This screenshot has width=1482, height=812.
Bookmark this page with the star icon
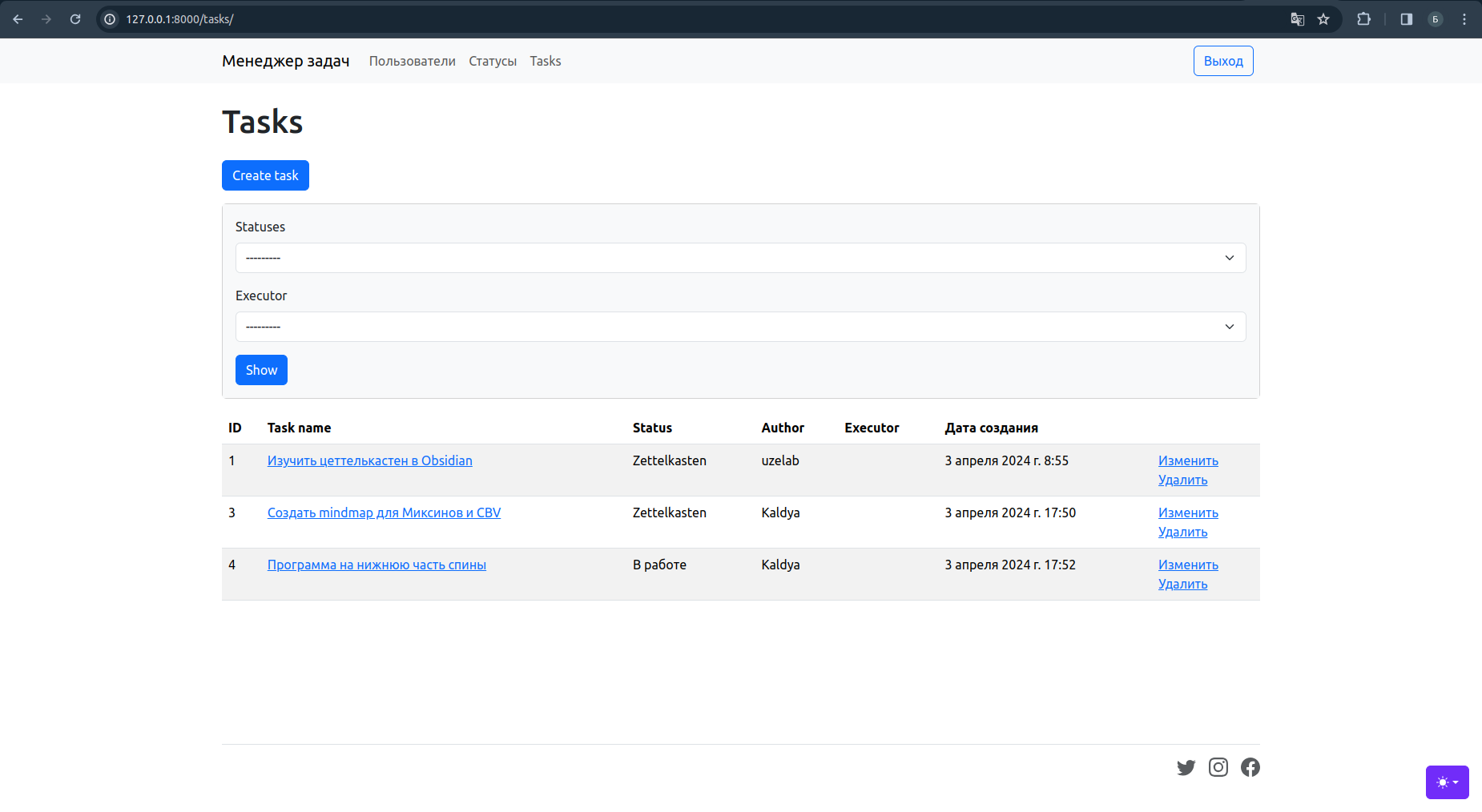click(x=1323, y=19)
